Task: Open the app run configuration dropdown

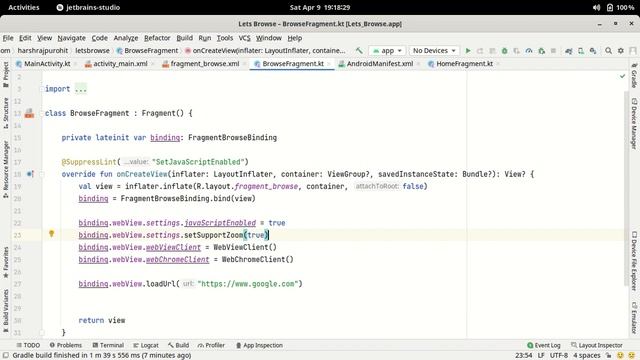Action: click(387, 51)
